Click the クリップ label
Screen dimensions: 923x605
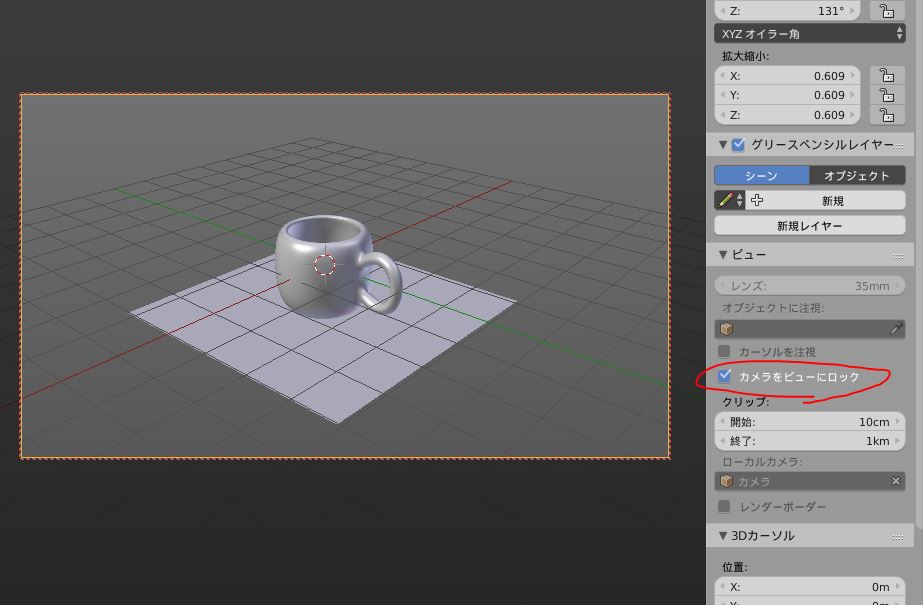pyautogui.click(x=745, y=401)
